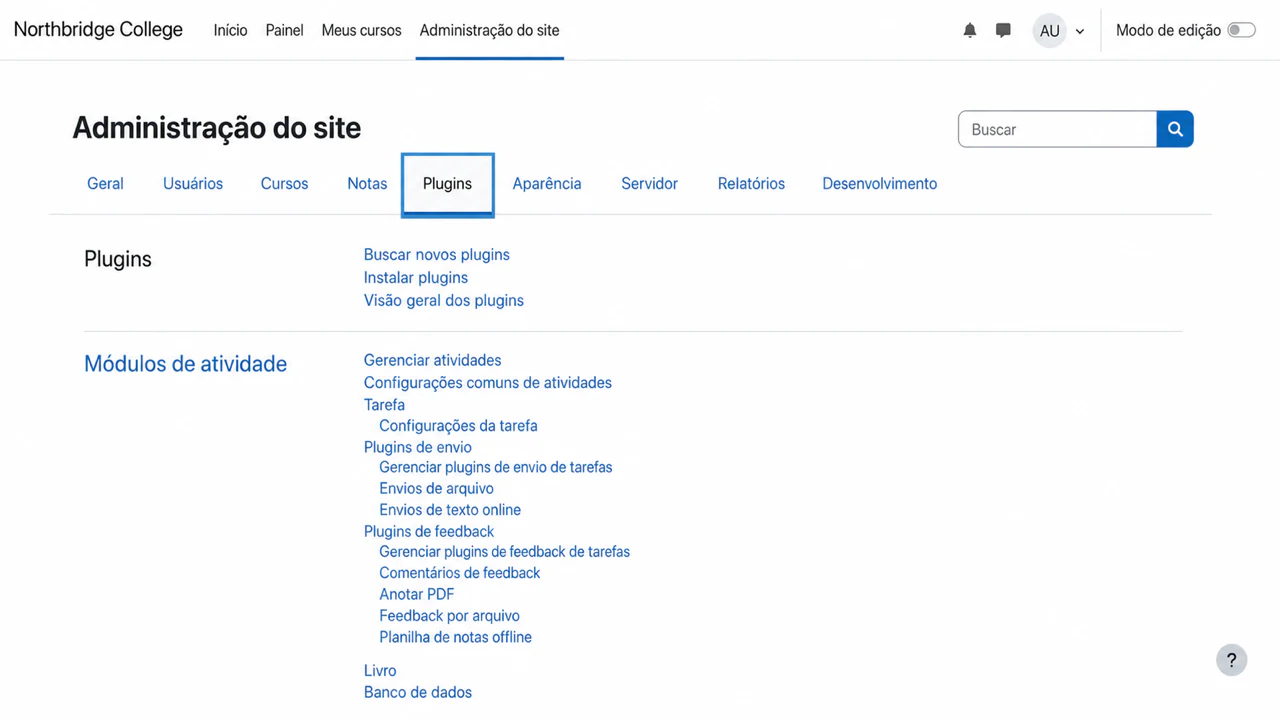Open the Aparência tab

547,184
